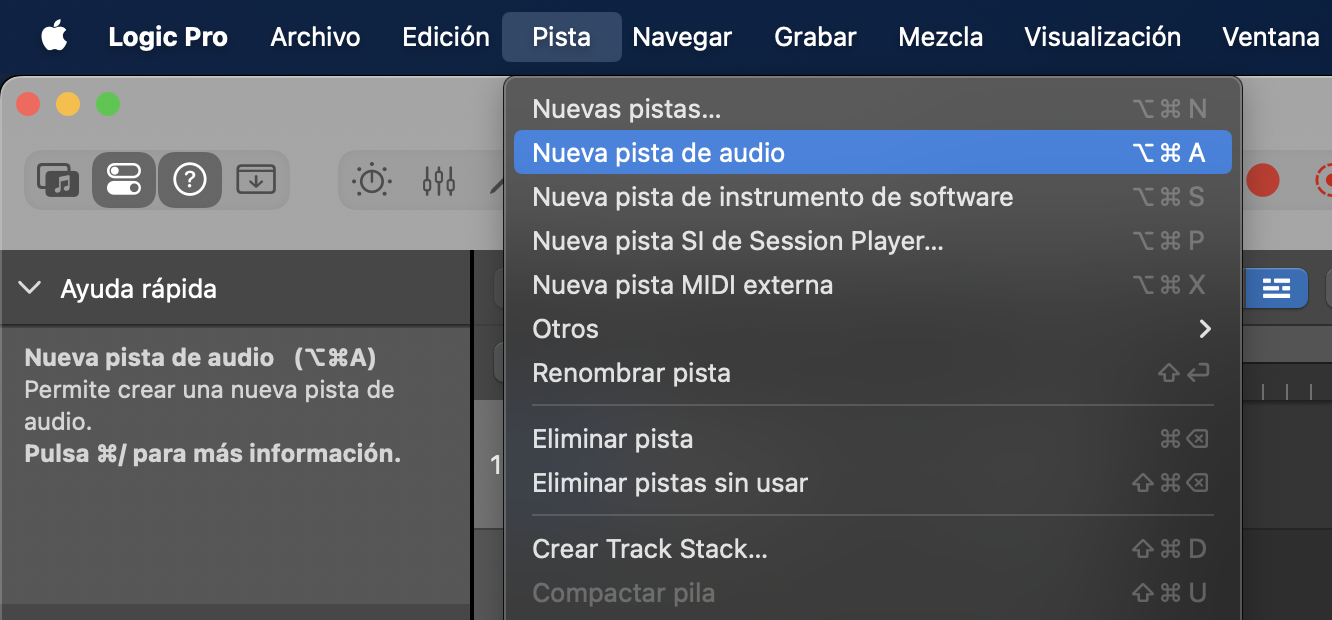Toggle the blue list view button
1332x620 pixels.
pyautogui.click(x=1275, y=289)
